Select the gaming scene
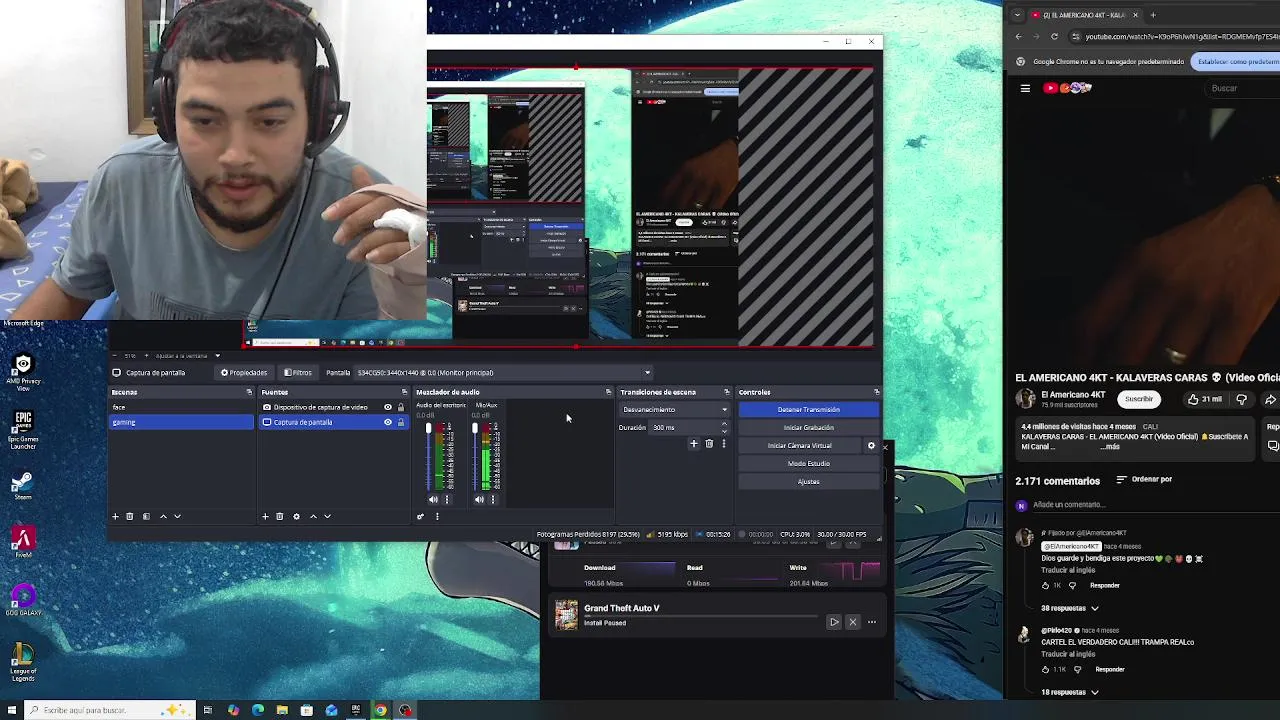Image resolution: width=1280 pixels, height=720 pixels. tap(181, 422)
